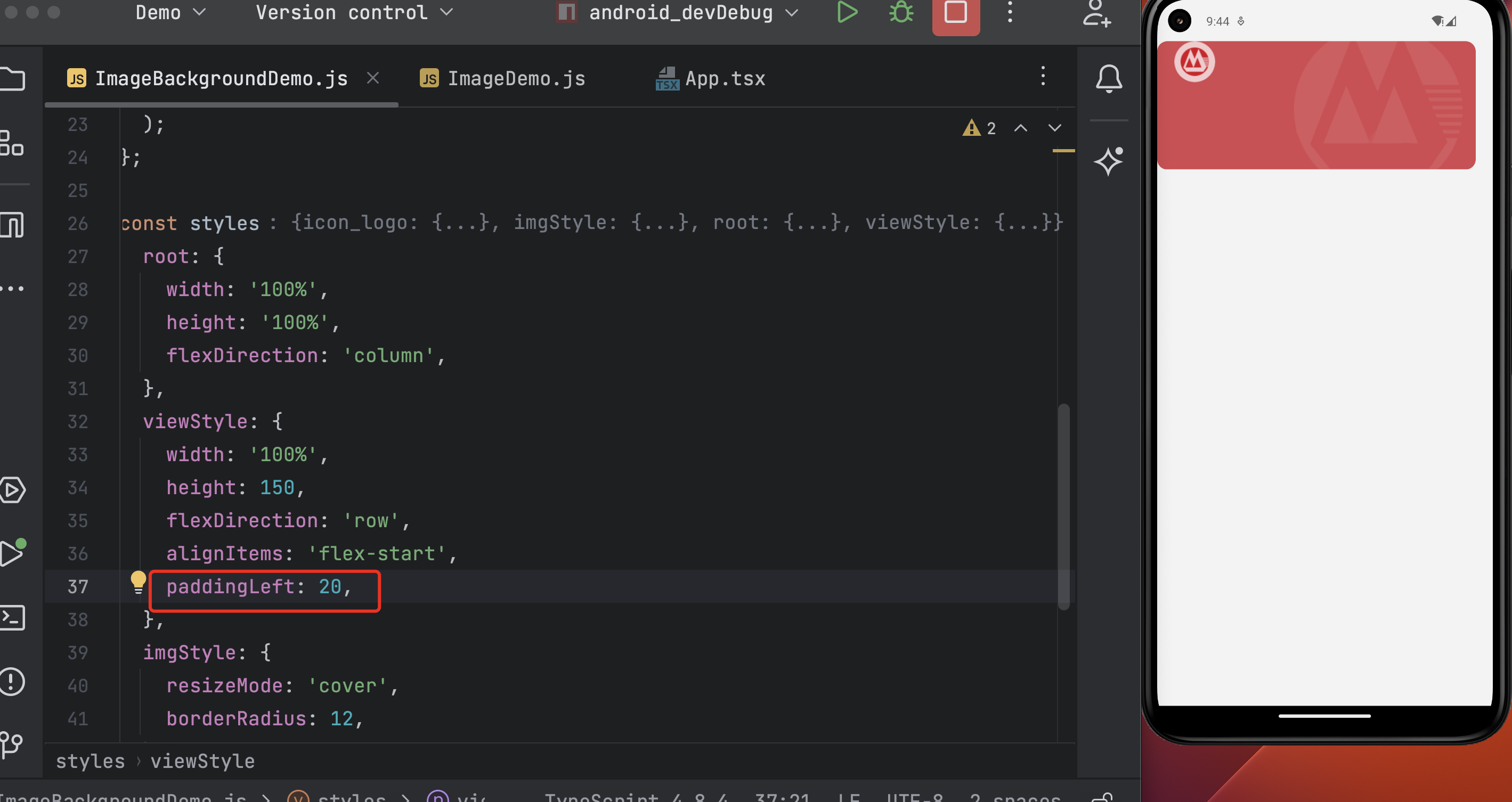Viewport: 1512px width, 802px height.
Task: Open the Notifications bell panel
Action: tap(1108, 79)
